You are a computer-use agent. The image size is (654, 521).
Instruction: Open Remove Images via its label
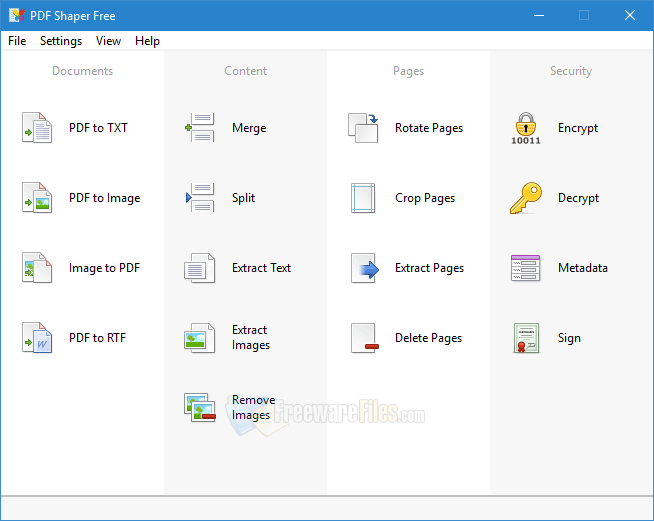(254, 408)
